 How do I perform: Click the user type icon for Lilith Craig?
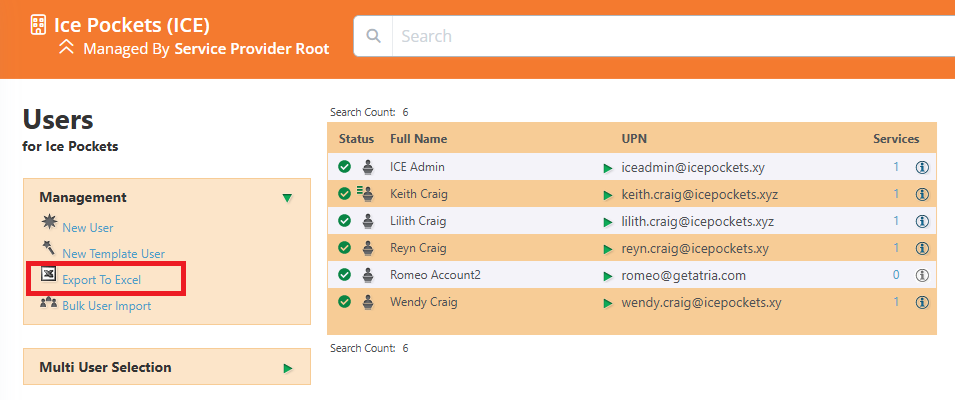pyautogui.click(x=368, y=221)
